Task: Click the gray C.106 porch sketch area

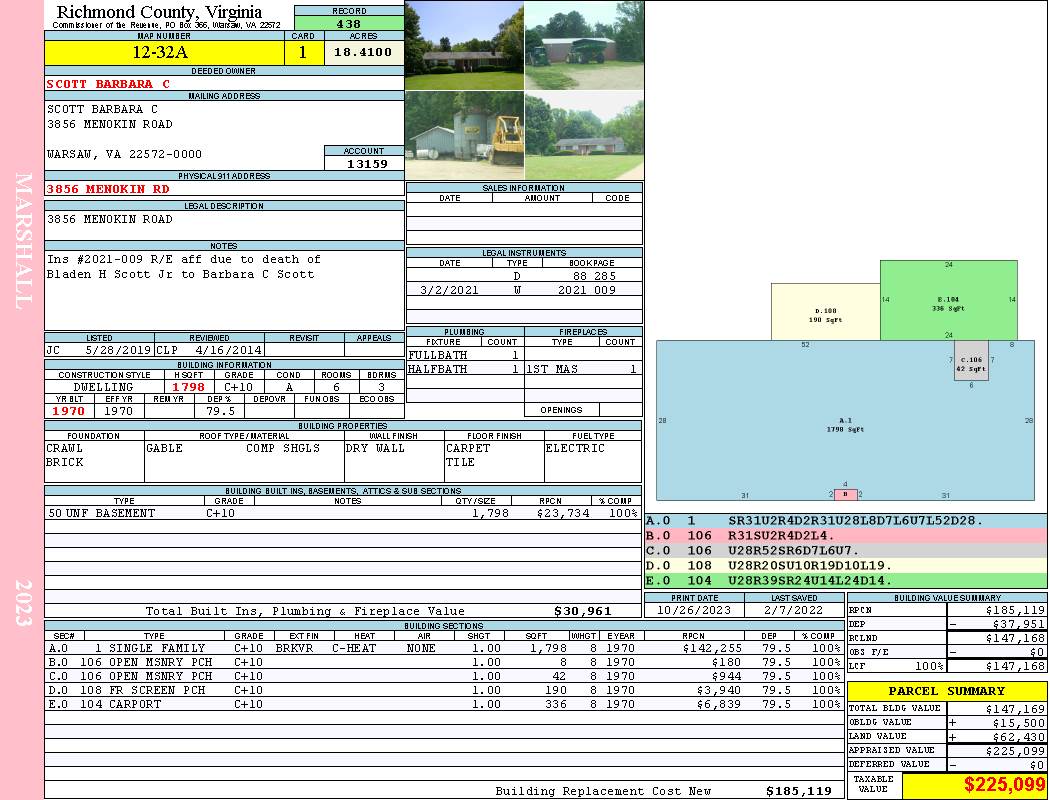Action: 970,364
